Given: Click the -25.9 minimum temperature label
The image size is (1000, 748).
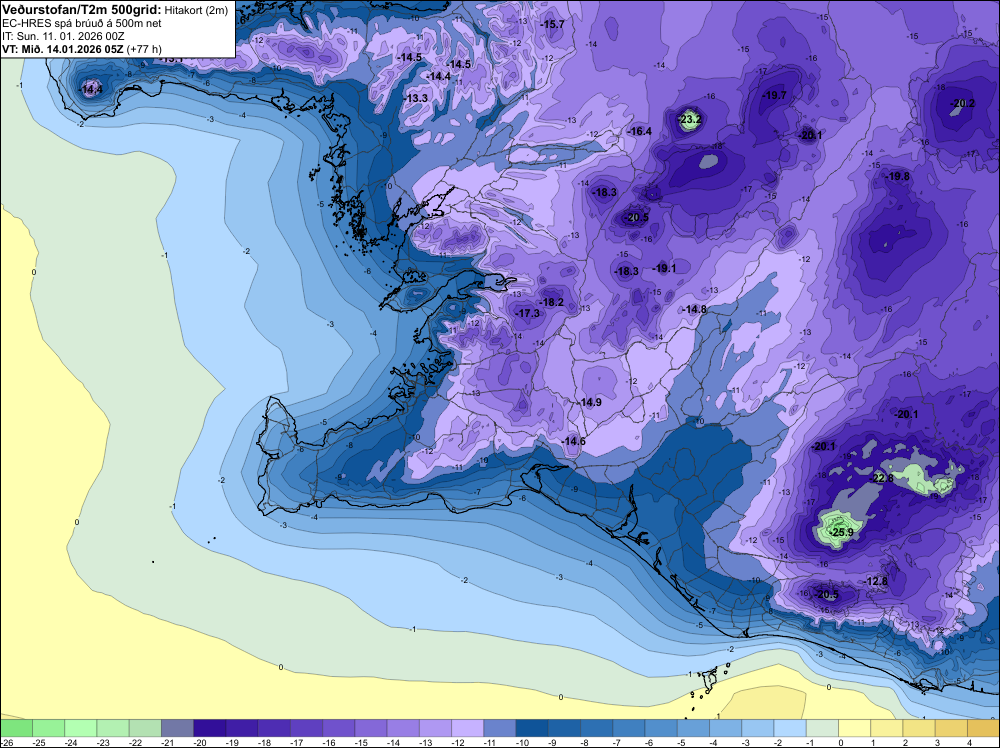Looking at the screenshot, I should [x=841, y=532].
